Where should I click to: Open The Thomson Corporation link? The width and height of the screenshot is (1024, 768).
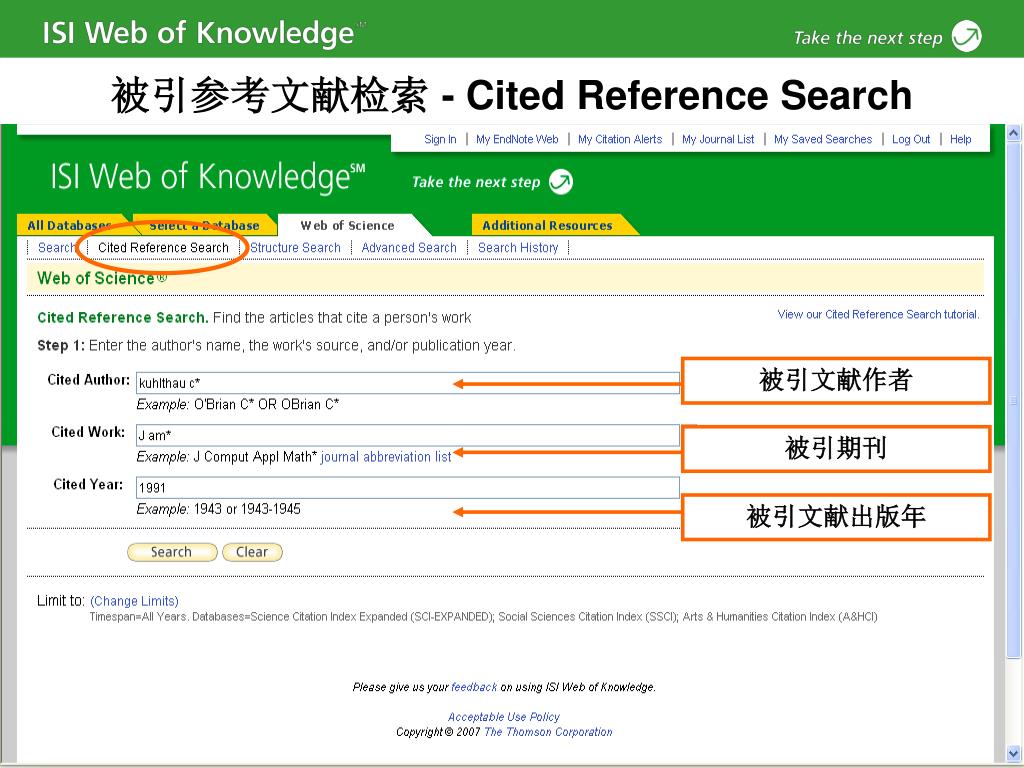[x=548, y=732]
